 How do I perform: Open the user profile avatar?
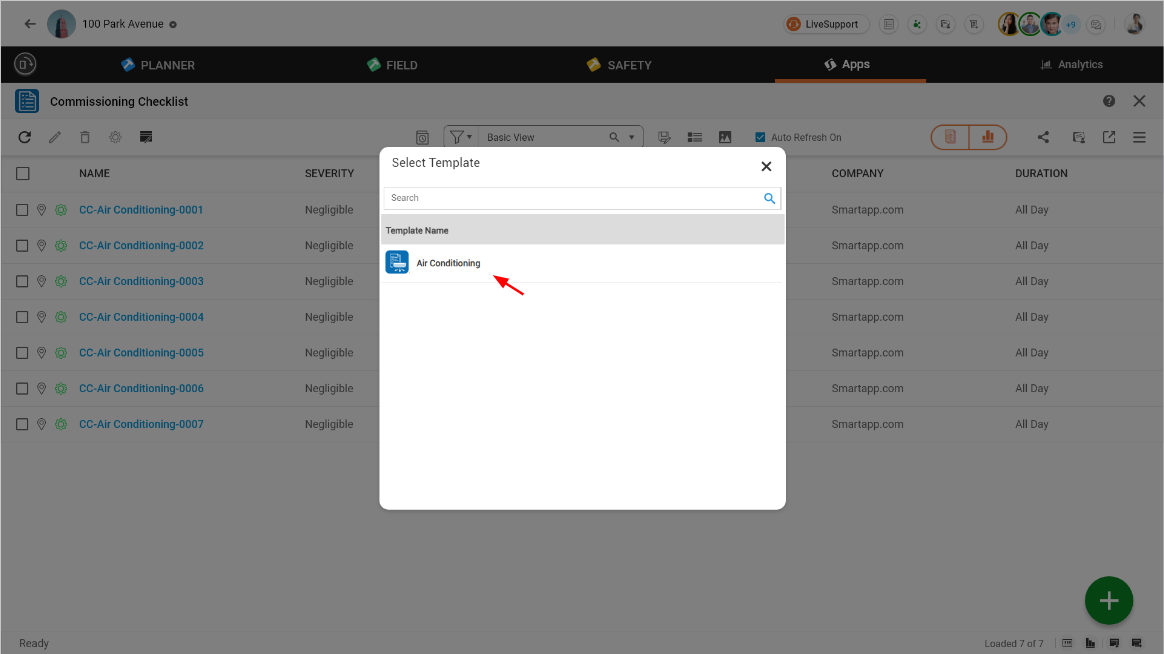[x=1134, y=24]
